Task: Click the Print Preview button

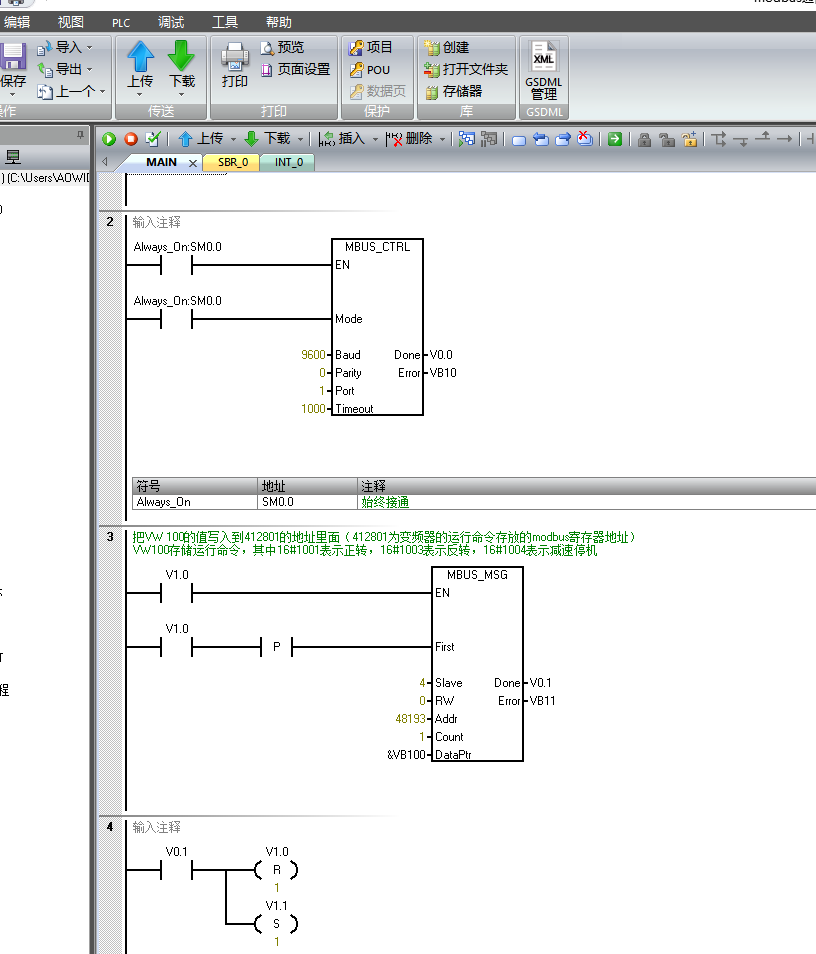Action: point(282,47)
